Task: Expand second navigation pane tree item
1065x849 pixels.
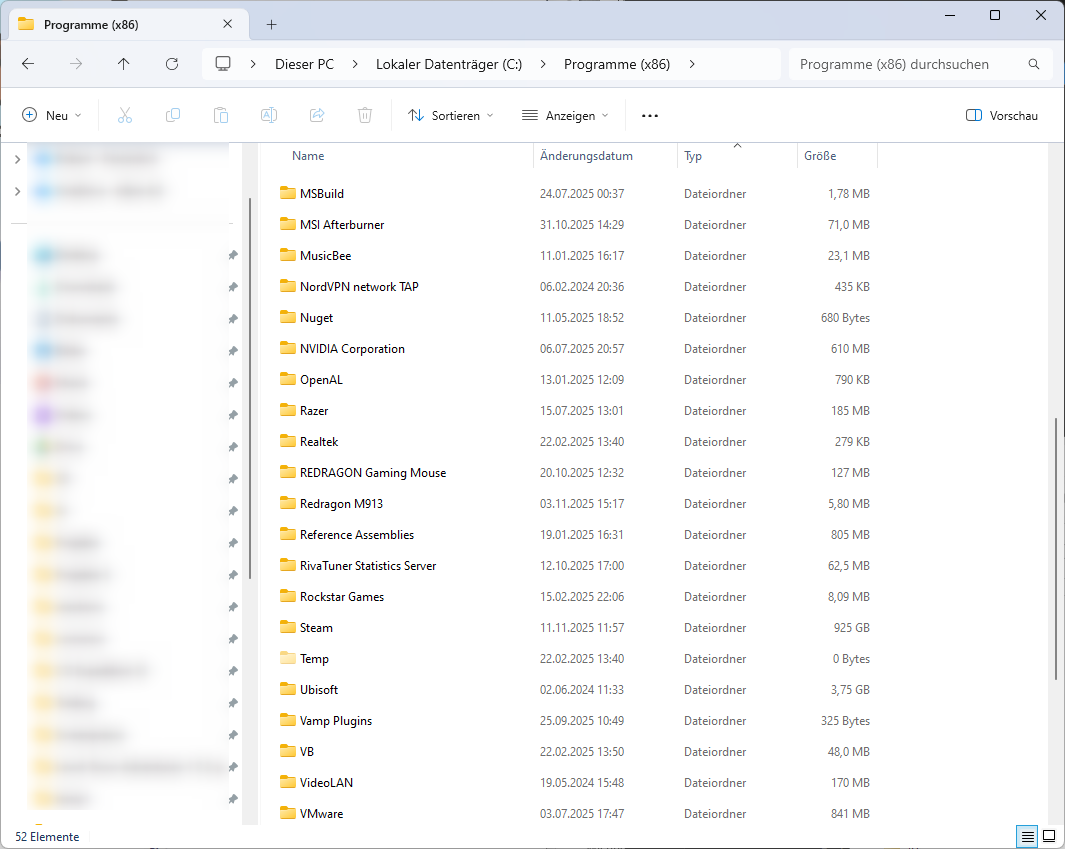Action: (x=18, y=192)
